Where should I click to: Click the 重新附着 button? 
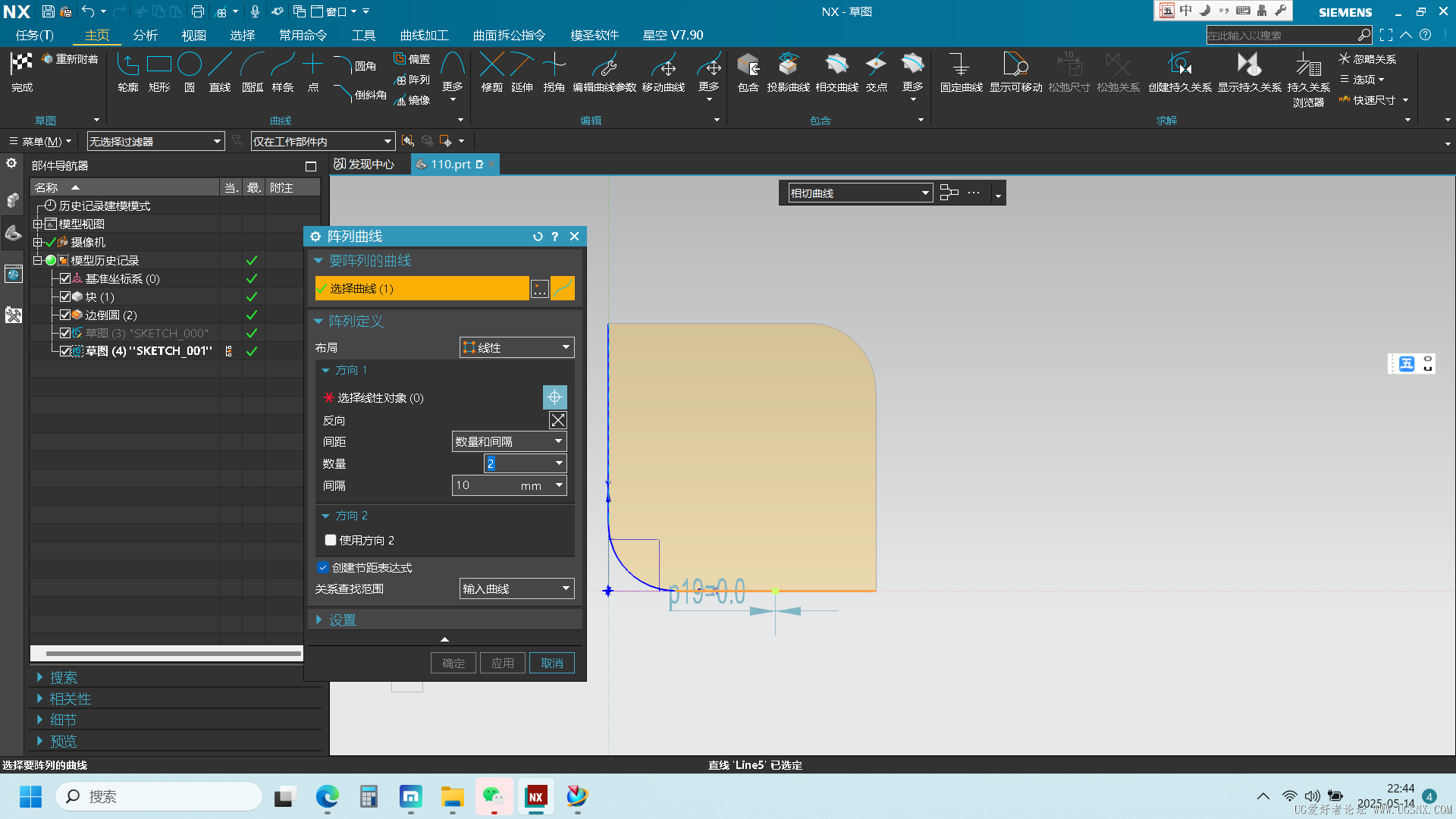[x=70, y=58]
